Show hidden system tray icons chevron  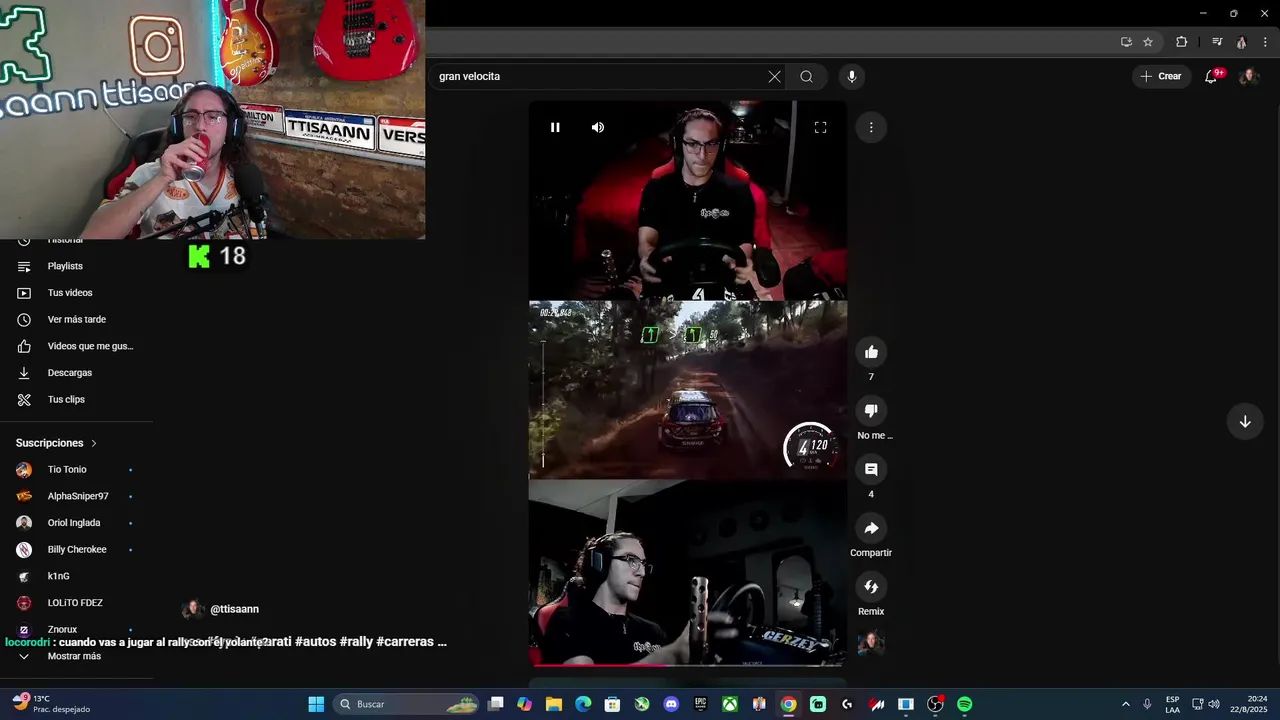(x=1125, y=704)
